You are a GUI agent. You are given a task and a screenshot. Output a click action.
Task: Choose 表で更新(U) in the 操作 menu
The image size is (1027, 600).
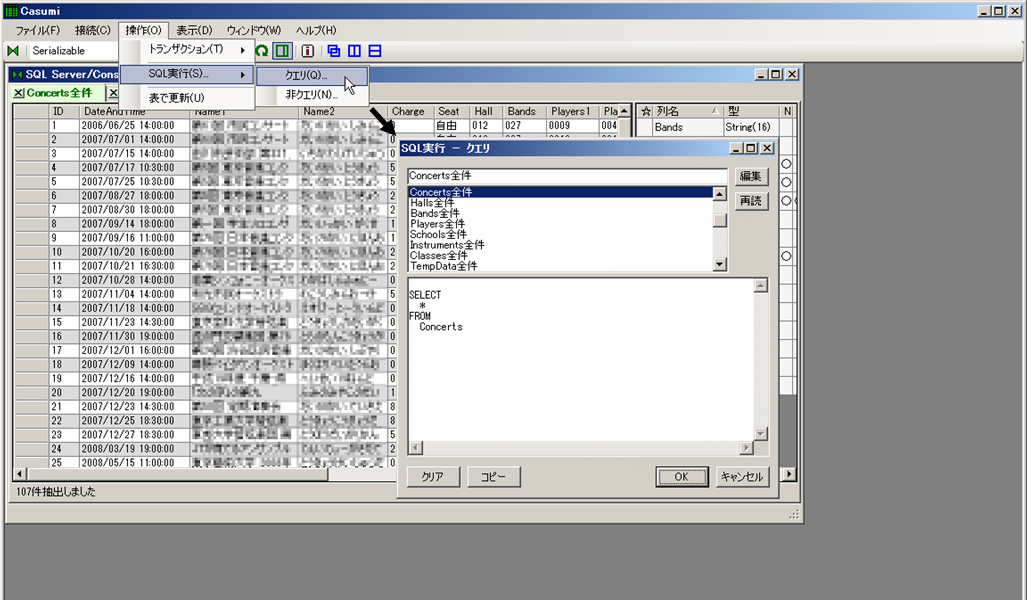176,98
